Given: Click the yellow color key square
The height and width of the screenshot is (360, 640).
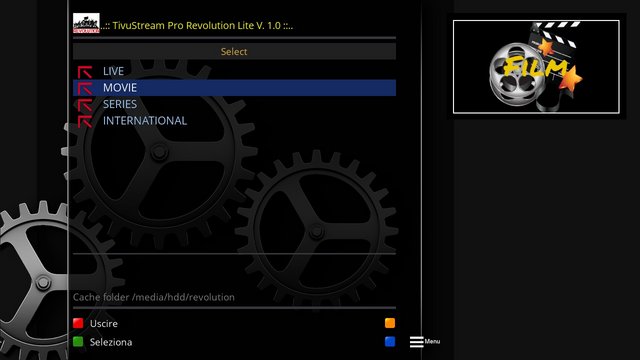Looking at the screenshot, I should pyautogui.click(x=390, y=323).
